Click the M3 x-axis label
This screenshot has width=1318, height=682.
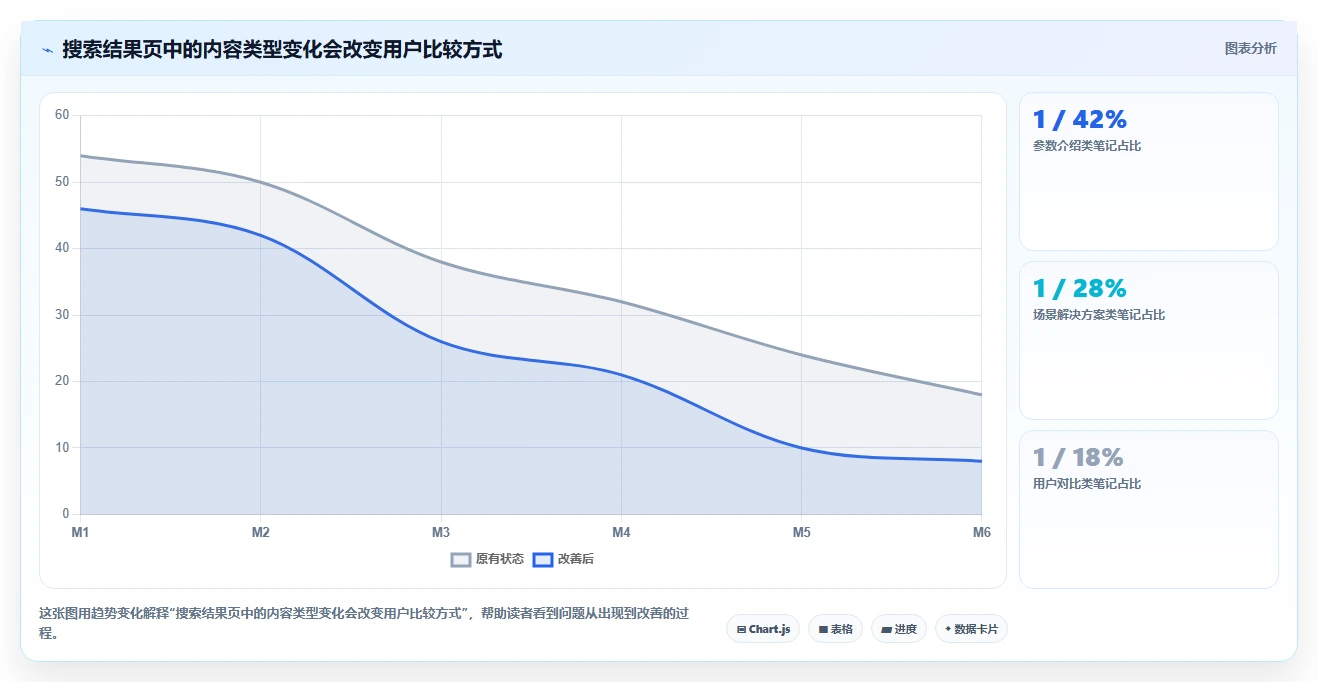tap(441, 532)
